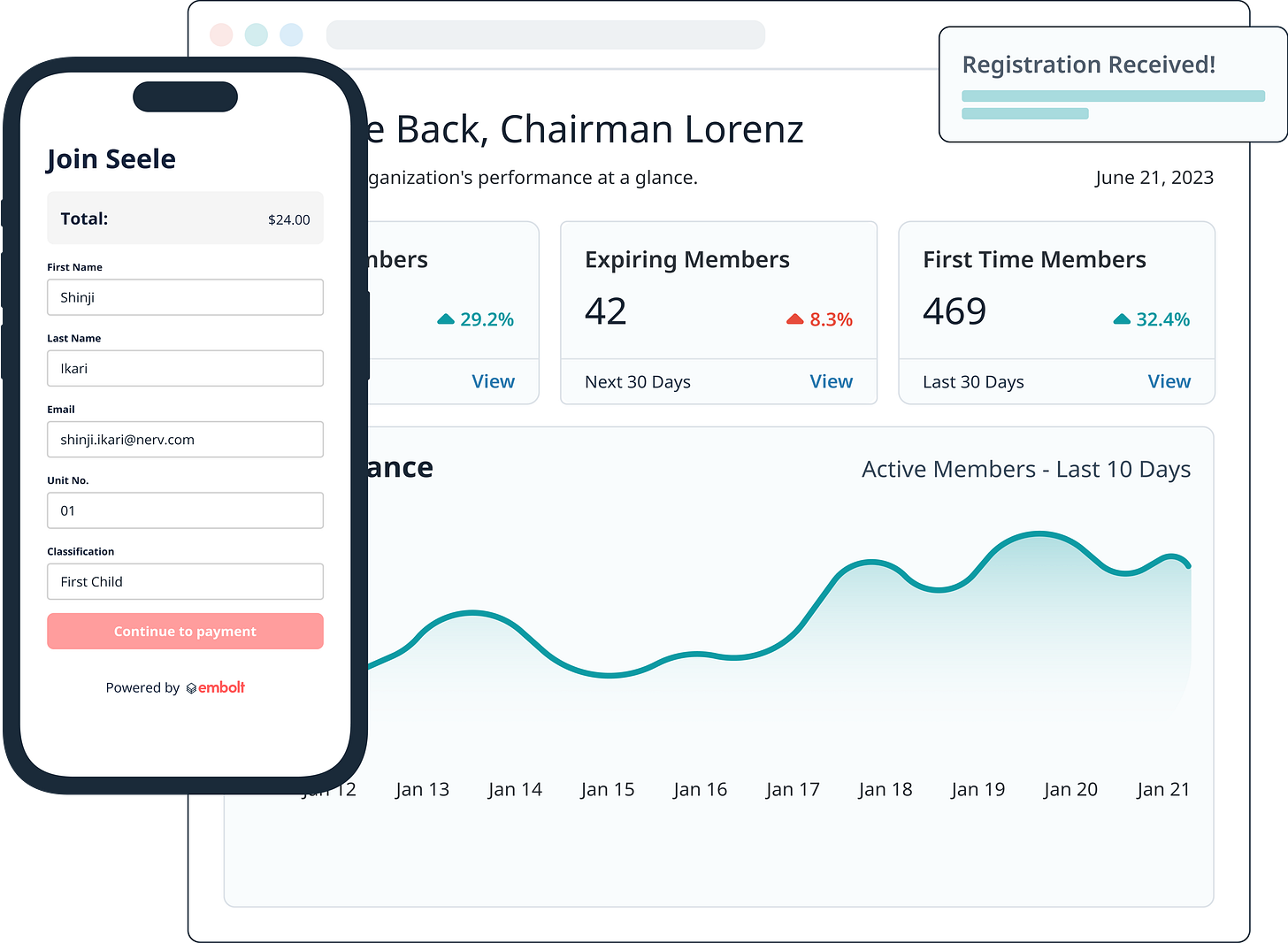Select View on the First Time Members card
The width and height of the screenshot is (1288, 943).
pyautogui.click(x=1169, y=381)
